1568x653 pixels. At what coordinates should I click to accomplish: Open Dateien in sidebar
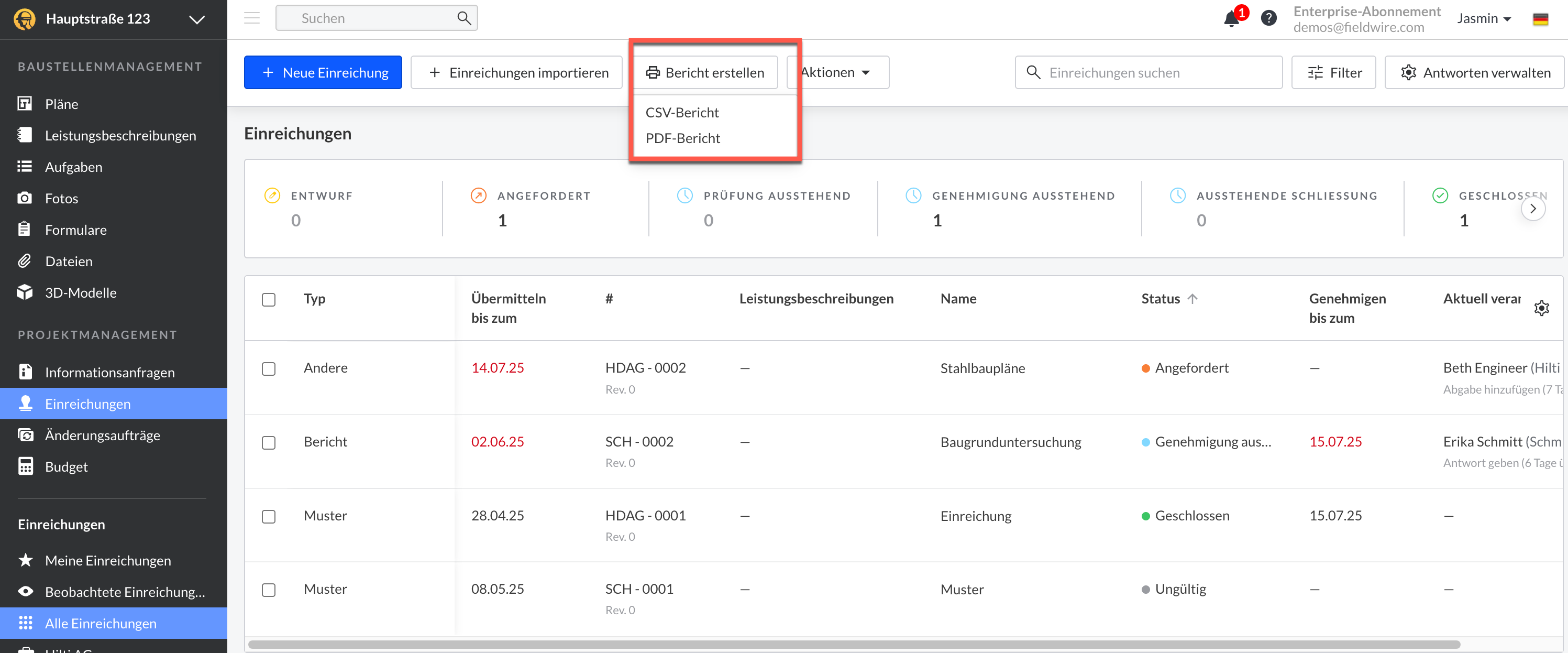tap(68, 262)
